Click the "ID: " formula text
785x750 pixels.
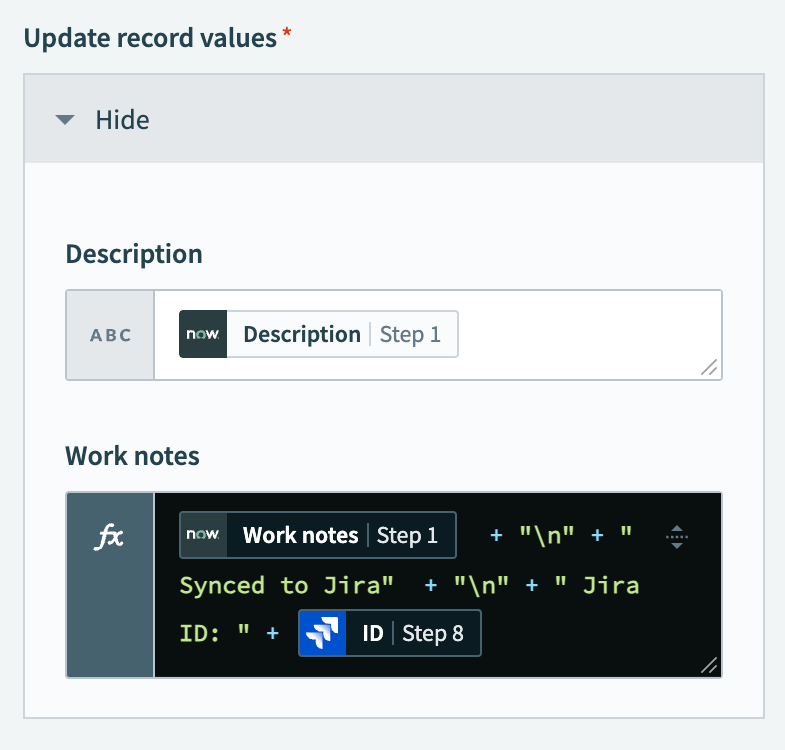click(x=215, y=633)
